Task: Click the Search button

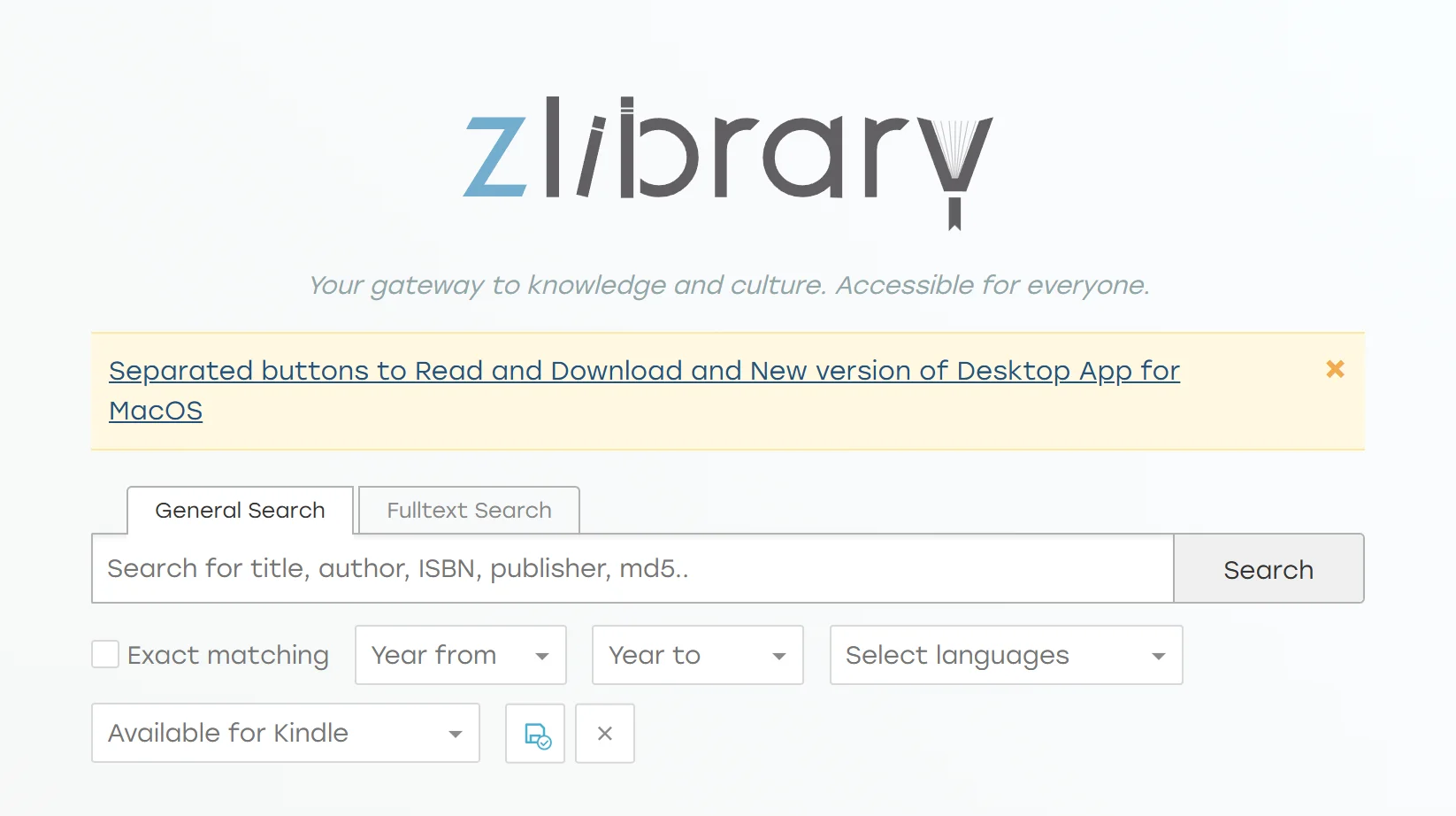Action: 1268,568
